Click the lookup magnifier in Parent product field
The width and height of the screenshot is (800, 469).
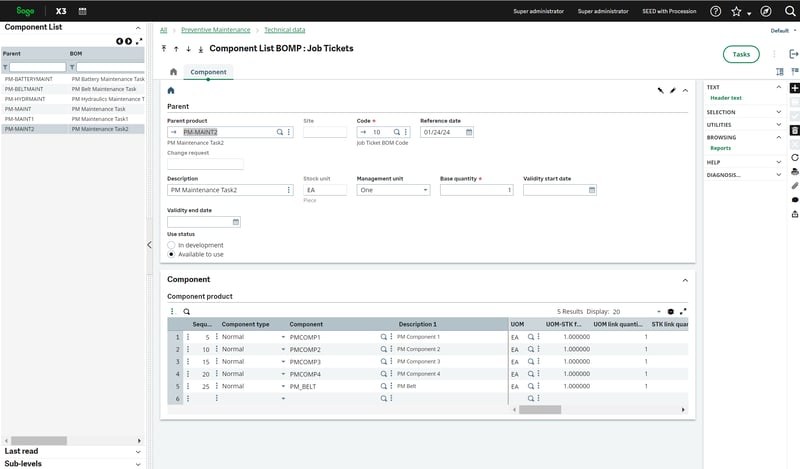pyautogui.click(x=279, y=132)
